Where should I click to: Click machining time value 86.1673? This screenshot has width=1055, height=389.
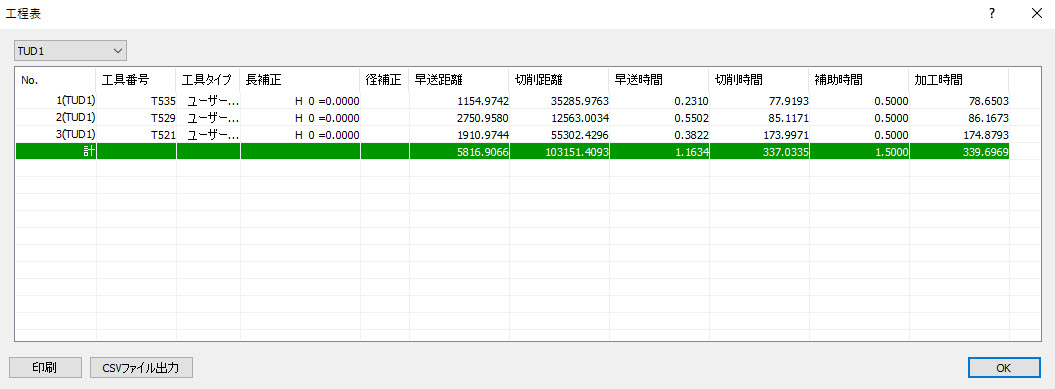988,118
